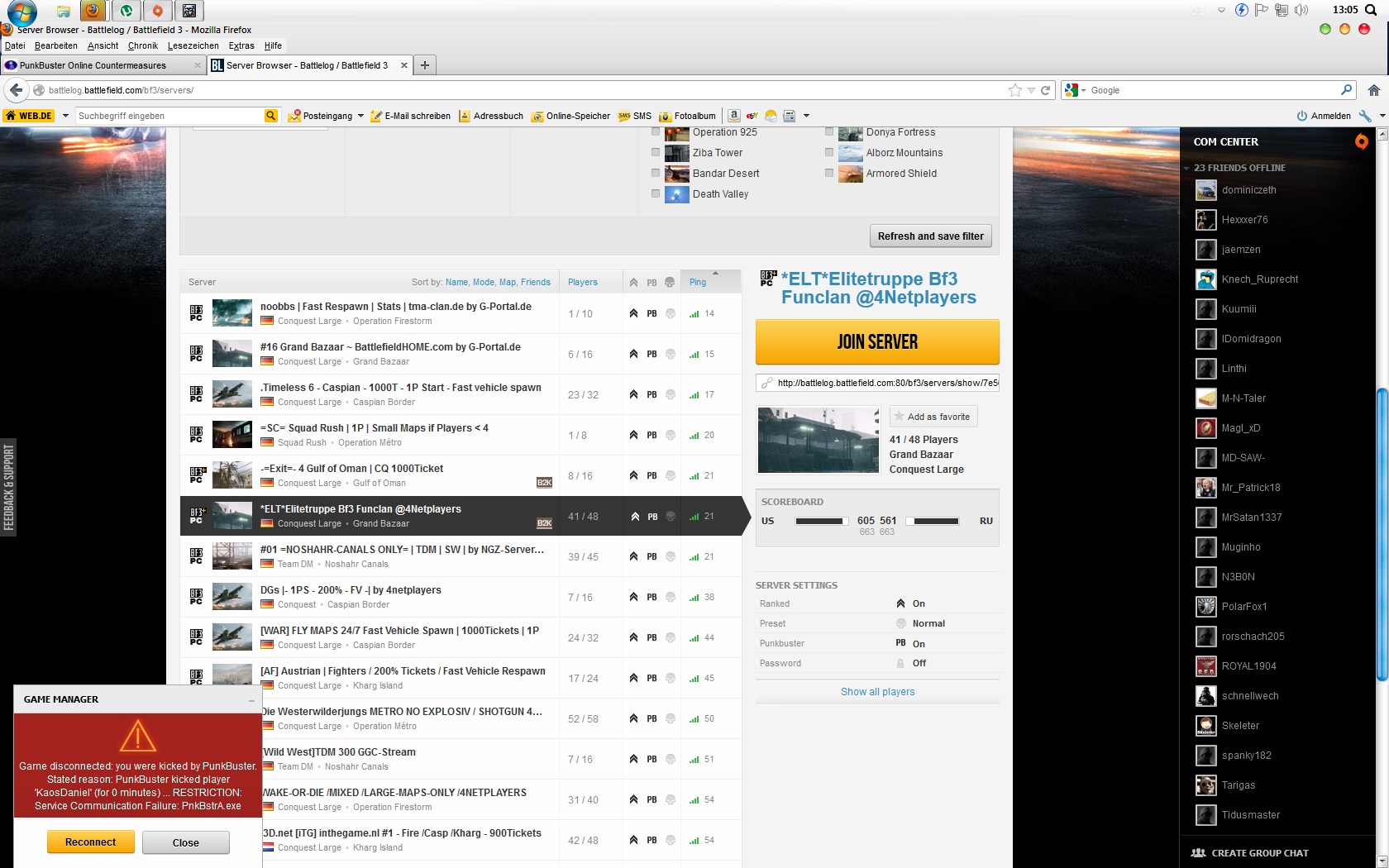Open Online-Speicher in the toolbar
This screenshot has height=868, width=1389.
tap(570, 116)
